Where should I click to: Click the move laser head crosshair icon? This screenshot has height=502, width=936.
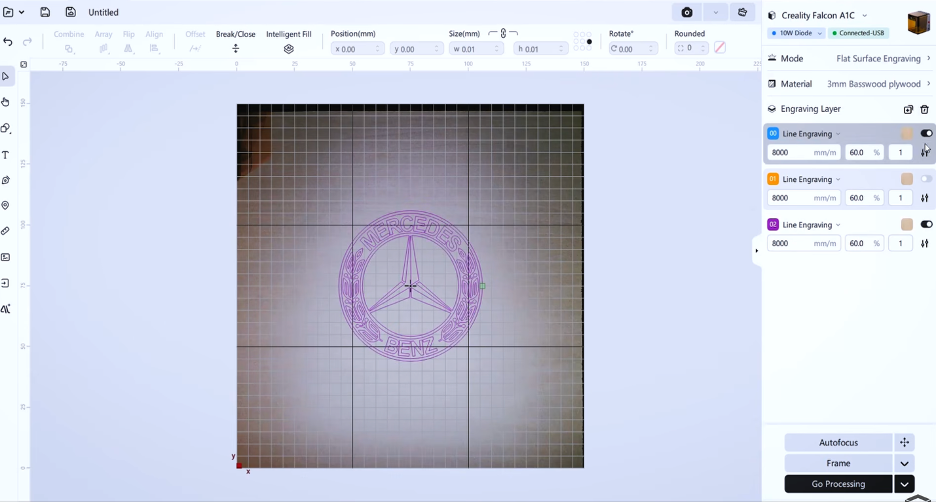(x=904, y=442)
